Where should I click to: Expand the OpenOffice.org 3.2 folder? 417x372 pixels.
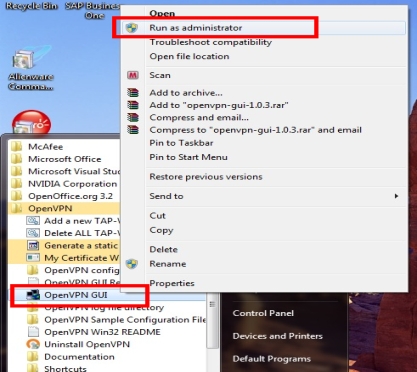[63, 196]
